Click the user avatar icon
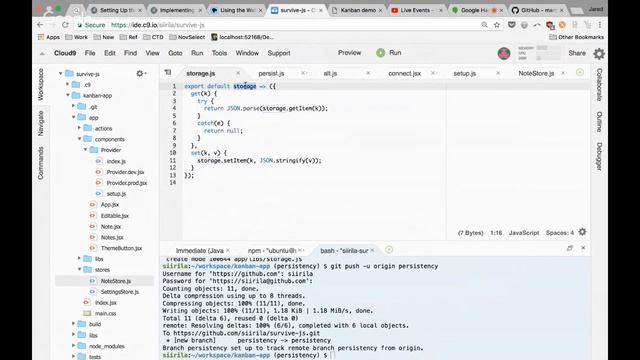The height and width of the screenshot is (360, 640). [504, 53]
